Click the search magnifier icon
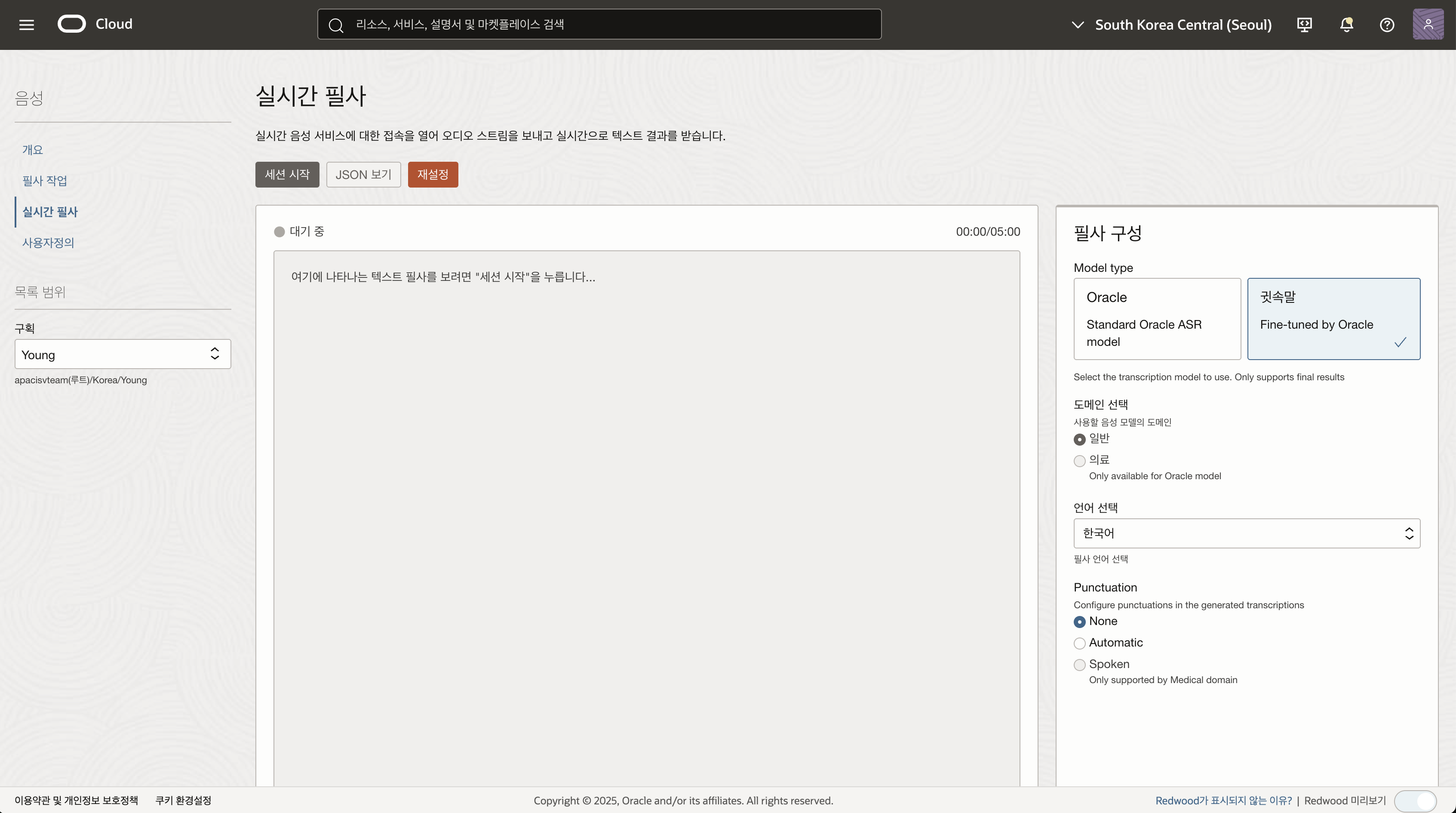 click(x=336, y=25)
